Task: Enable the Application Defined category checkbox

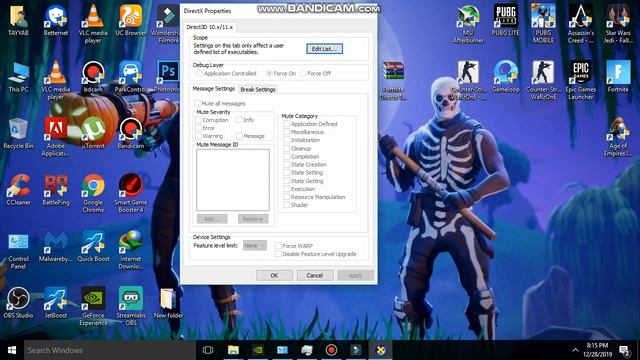Action: pos(287,124)
